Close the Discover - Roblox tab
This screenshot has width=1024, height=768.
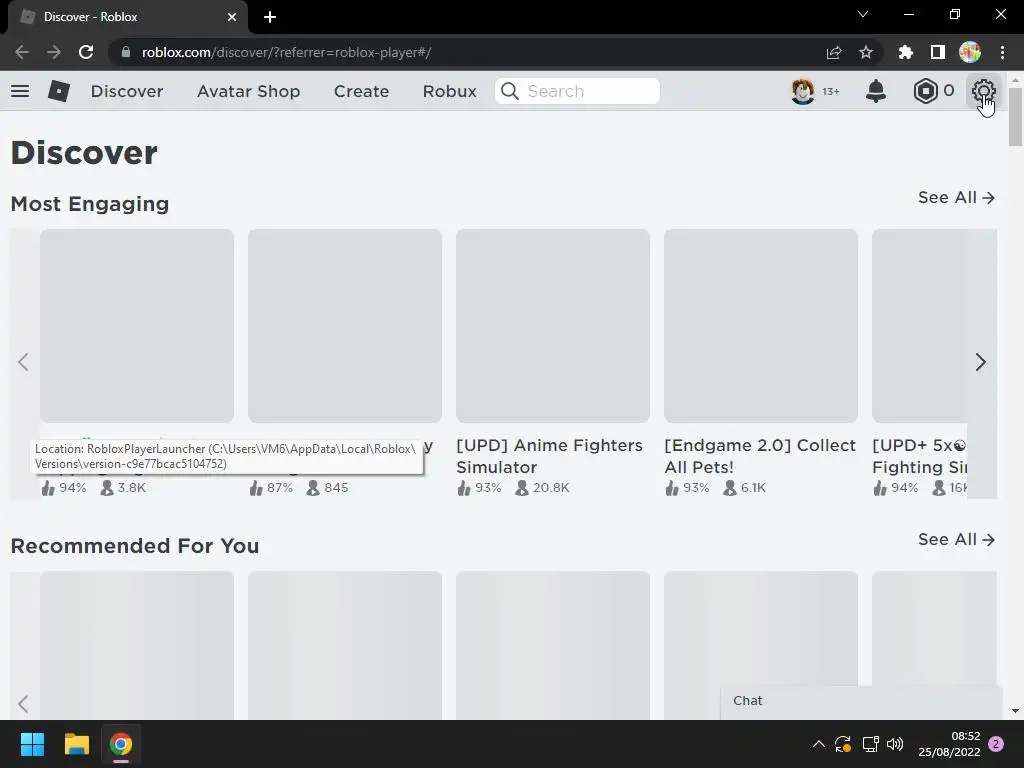coord(232,17)
